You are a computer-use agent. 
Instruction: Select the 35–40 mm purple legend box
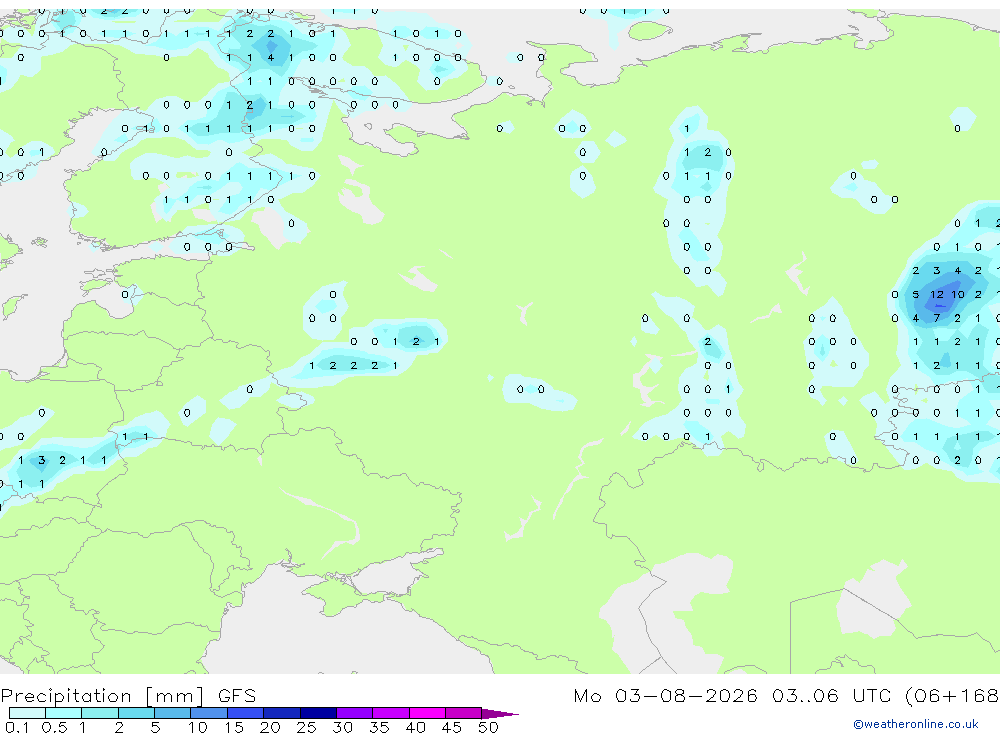(x=391, y=713)
